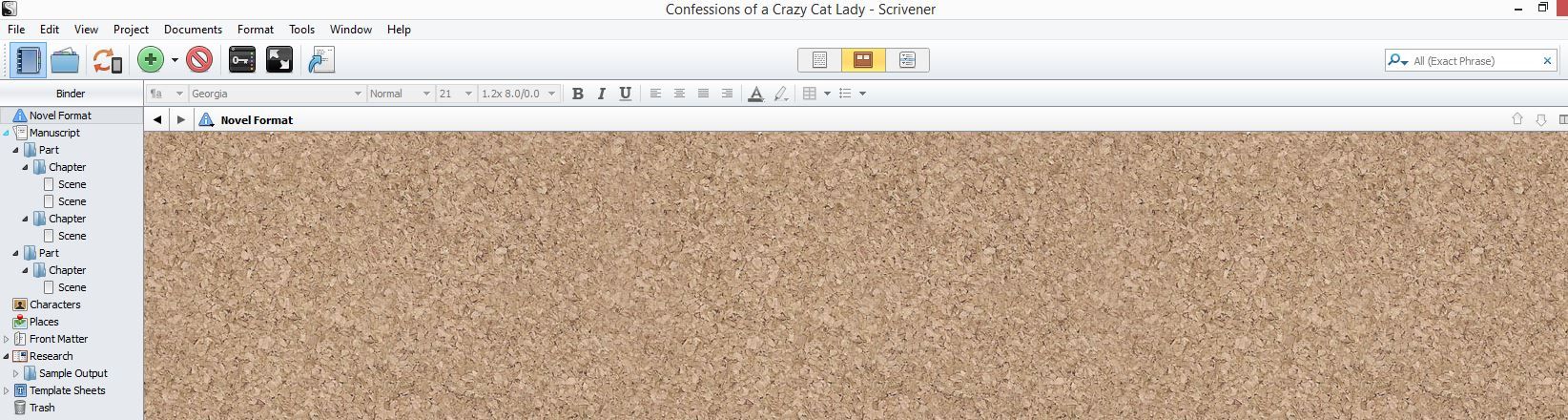1568x420 pixels.
Task: Open the Table menu icon in format bar
Action: [x=810, y=94]
